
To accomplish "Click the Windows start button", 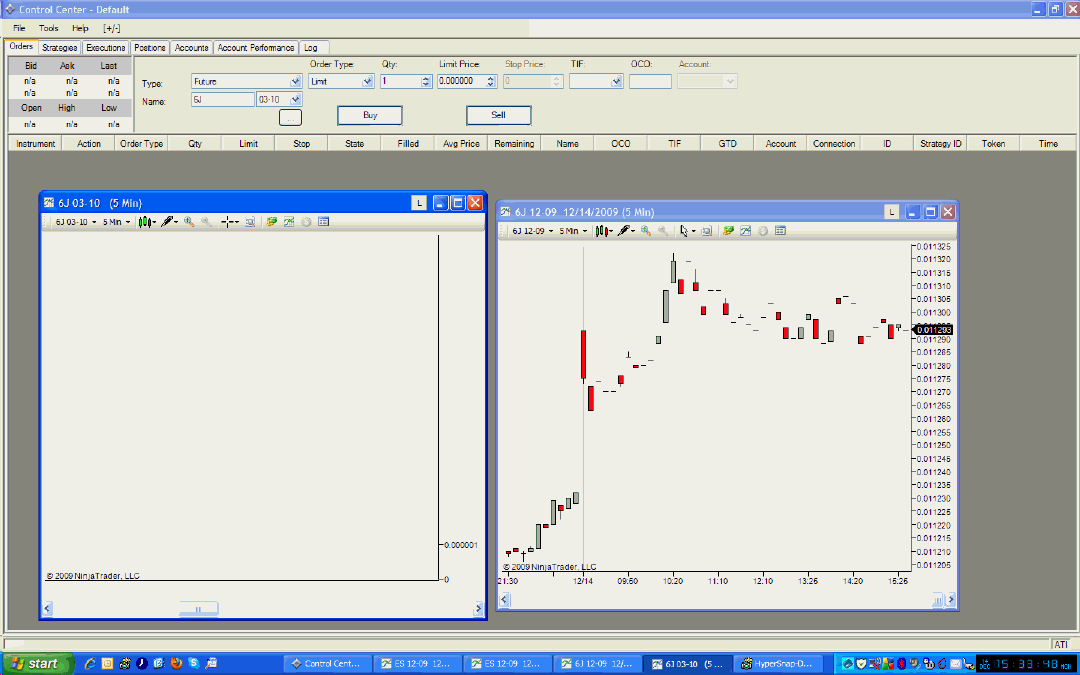I will pyautogui.click(x=37, y=664).
